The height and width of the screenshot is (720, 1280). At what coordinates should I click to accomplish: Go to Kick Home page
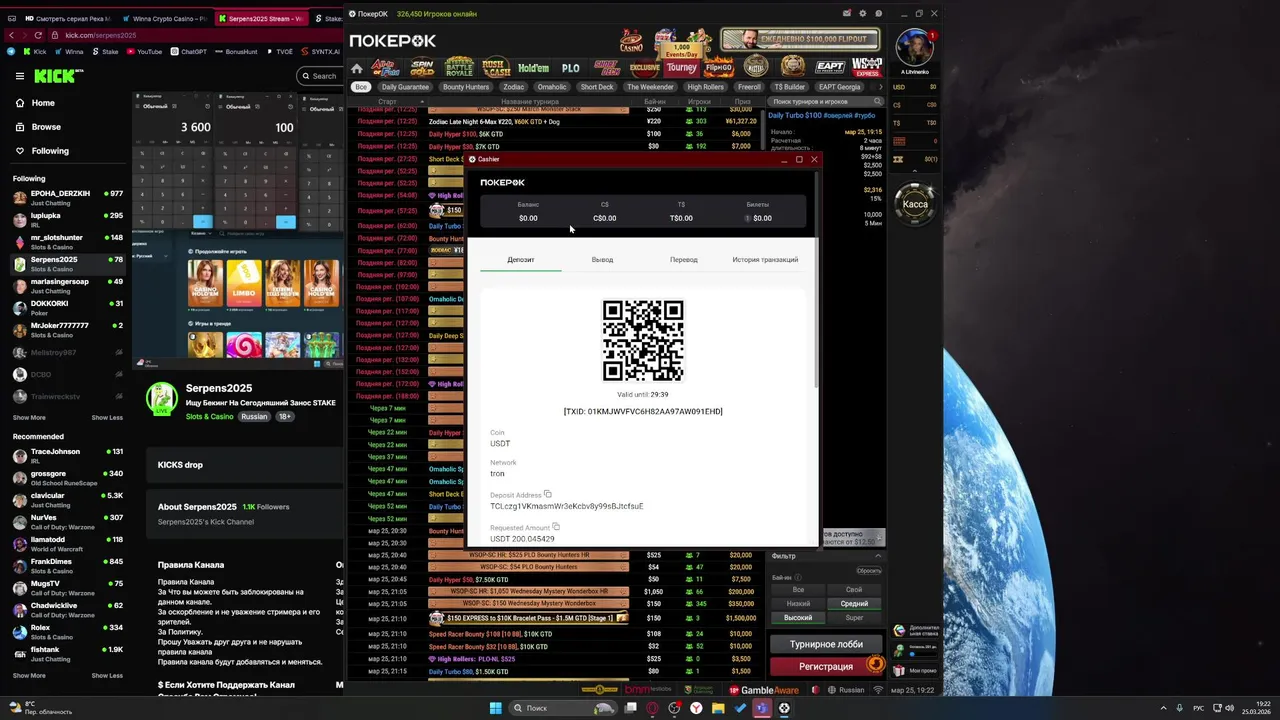click(43, 103)
